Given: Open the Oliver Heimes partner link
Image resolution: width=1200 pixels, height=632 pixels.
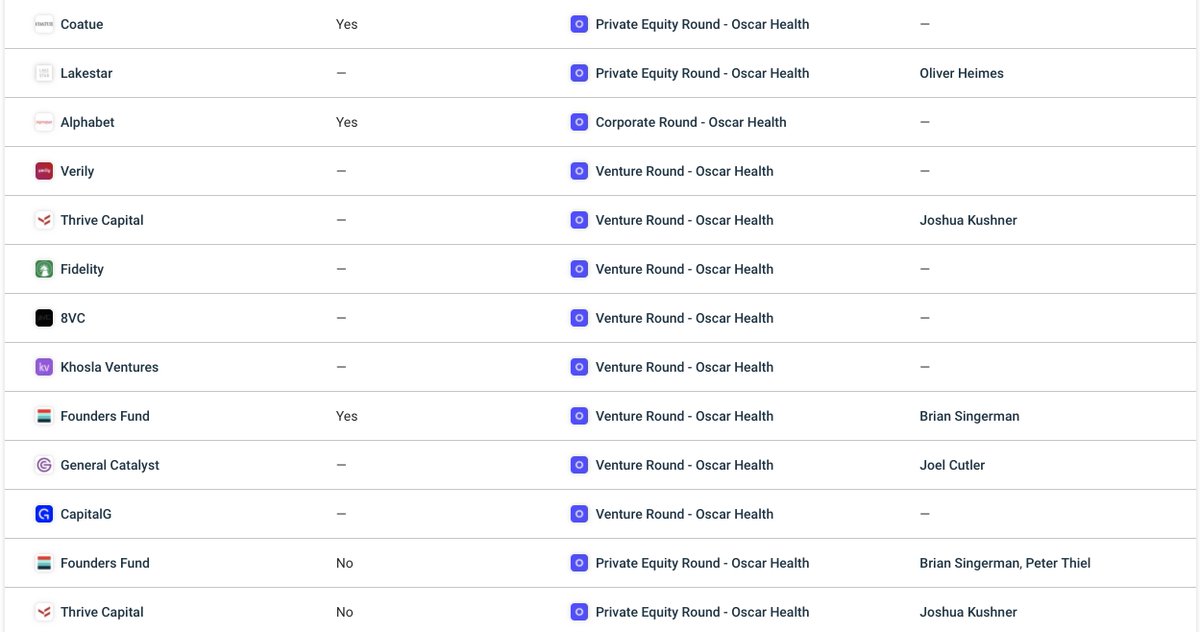Looking at the screenshot, I should (961, 73).
